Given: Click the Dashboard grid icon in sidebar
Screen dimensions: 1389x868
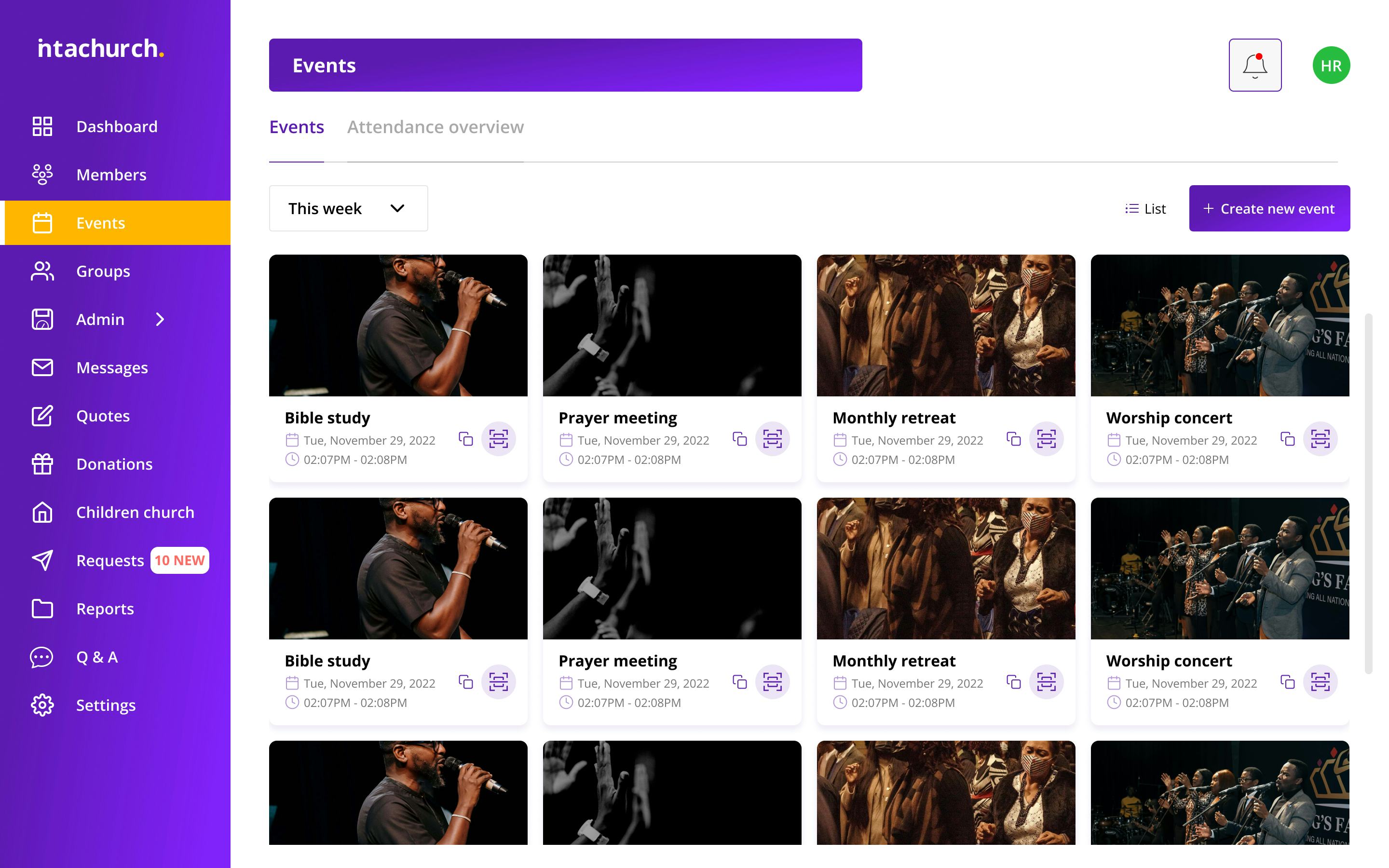Looking at the screenshot, I should tap(42, 126).
